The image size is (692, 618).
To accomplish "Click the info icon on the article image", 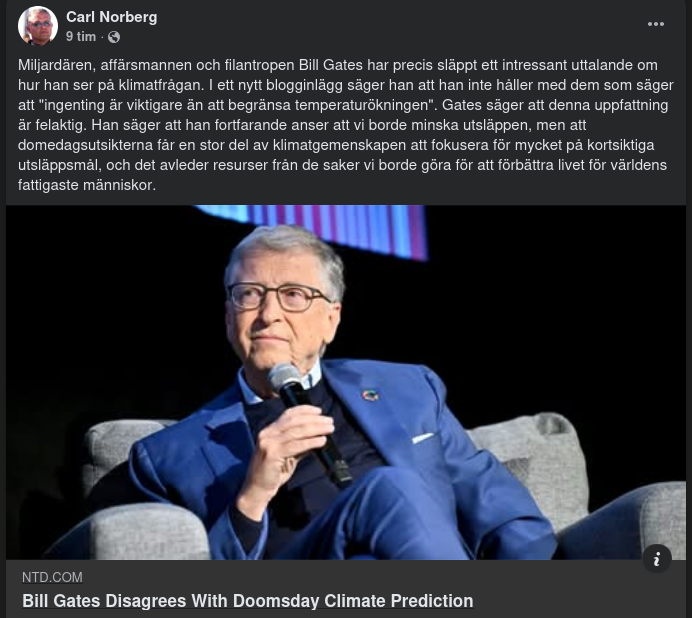I will pyautogui.click(x=657, y=559).
